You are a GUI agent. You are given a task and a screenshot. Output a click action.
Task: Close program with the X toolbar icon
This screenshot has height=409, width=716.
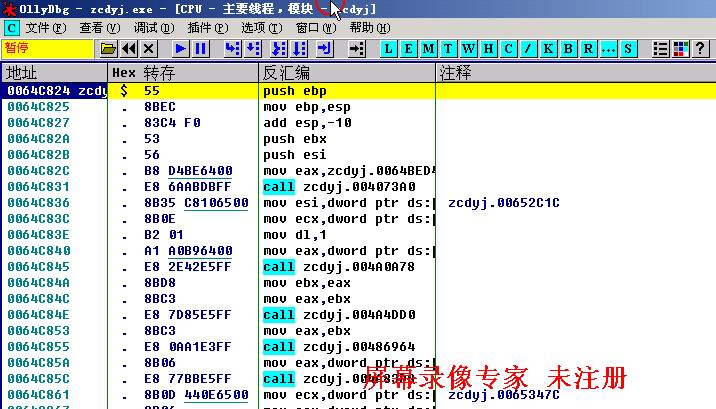click(149, 48)
